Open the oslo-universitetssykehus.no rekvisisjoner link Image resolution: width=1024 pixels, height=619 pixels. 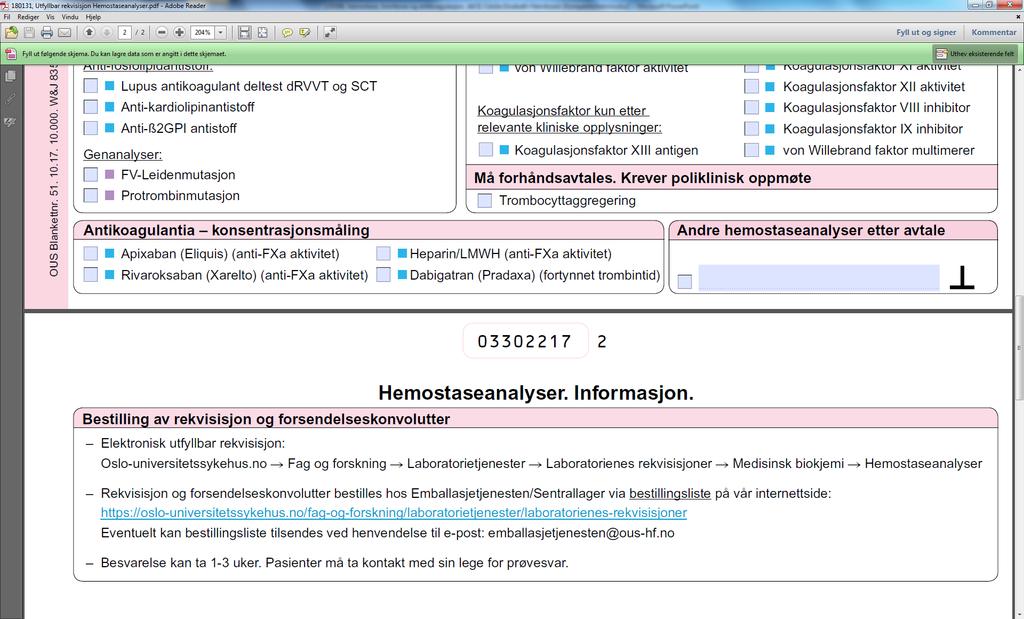click(x=394, y=513)
